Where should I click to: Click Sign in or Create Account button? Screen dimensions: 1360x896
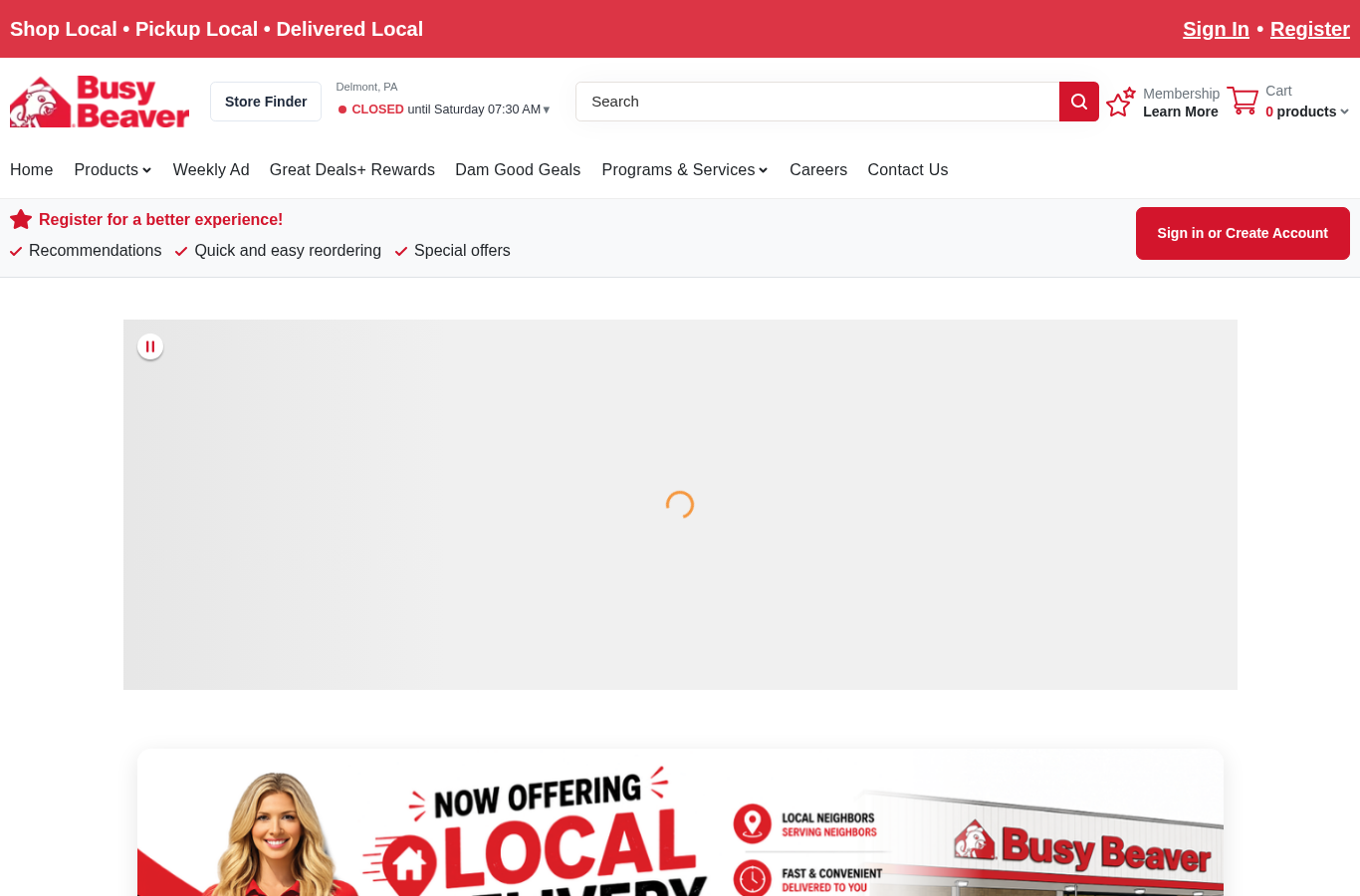point(1243,233)
